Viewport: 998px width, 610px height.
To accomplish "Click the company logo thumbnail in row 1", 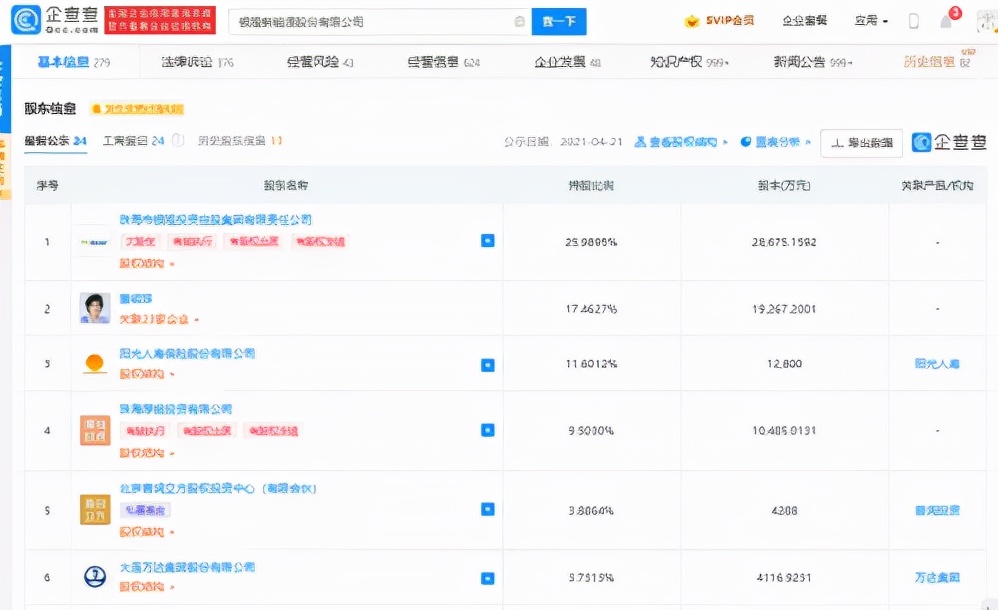I will [94, 242].
